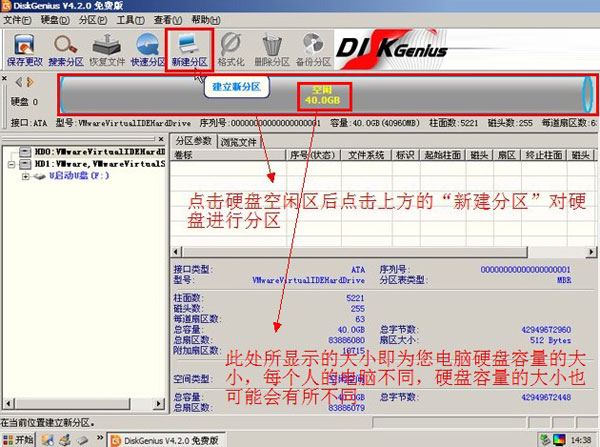
Task: Click the 总字节数 value 42949672960
Action: [546, 330]
